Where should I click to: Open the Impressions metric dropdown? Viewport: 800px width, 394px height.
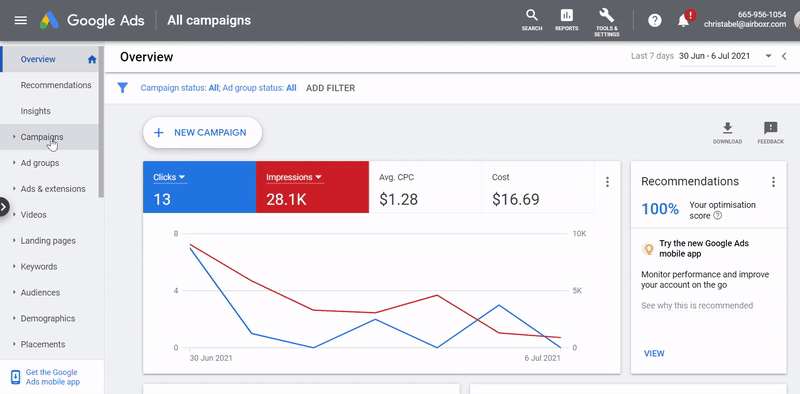tap(294, 177)
